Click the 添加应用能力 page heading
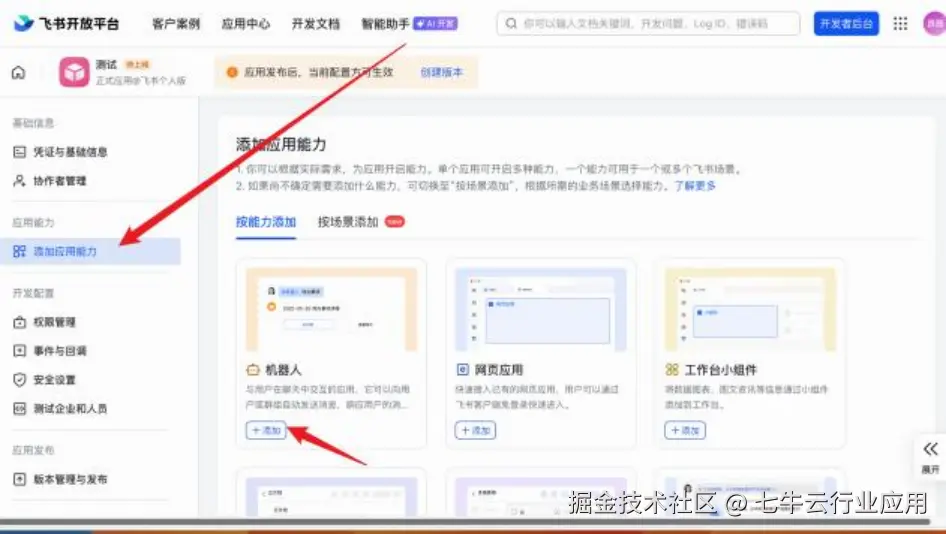This screenshot has width=946, height=534. tap(281, 144)
